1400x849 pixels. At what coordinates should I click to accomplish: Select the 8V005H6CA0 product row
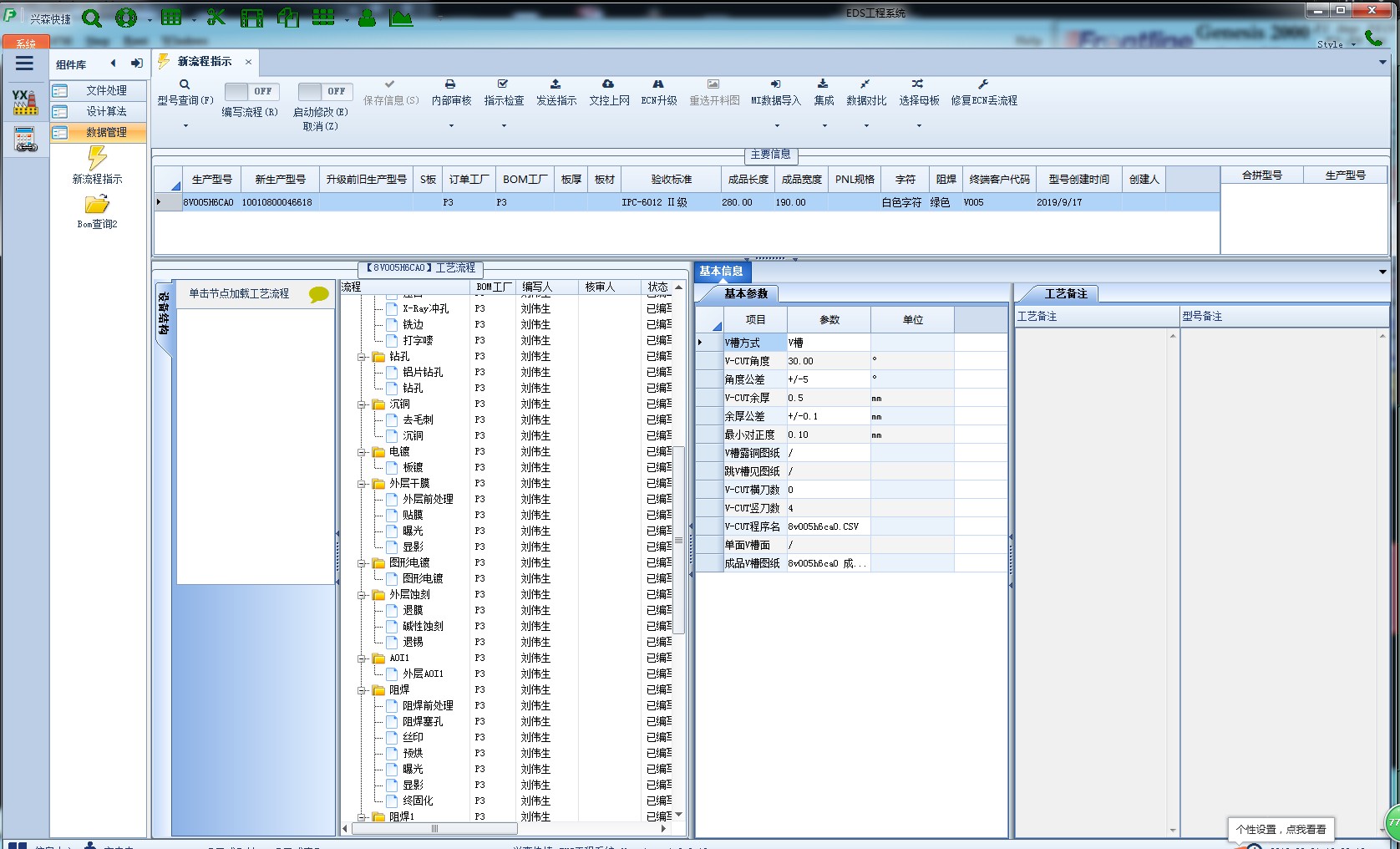(687, 202)
